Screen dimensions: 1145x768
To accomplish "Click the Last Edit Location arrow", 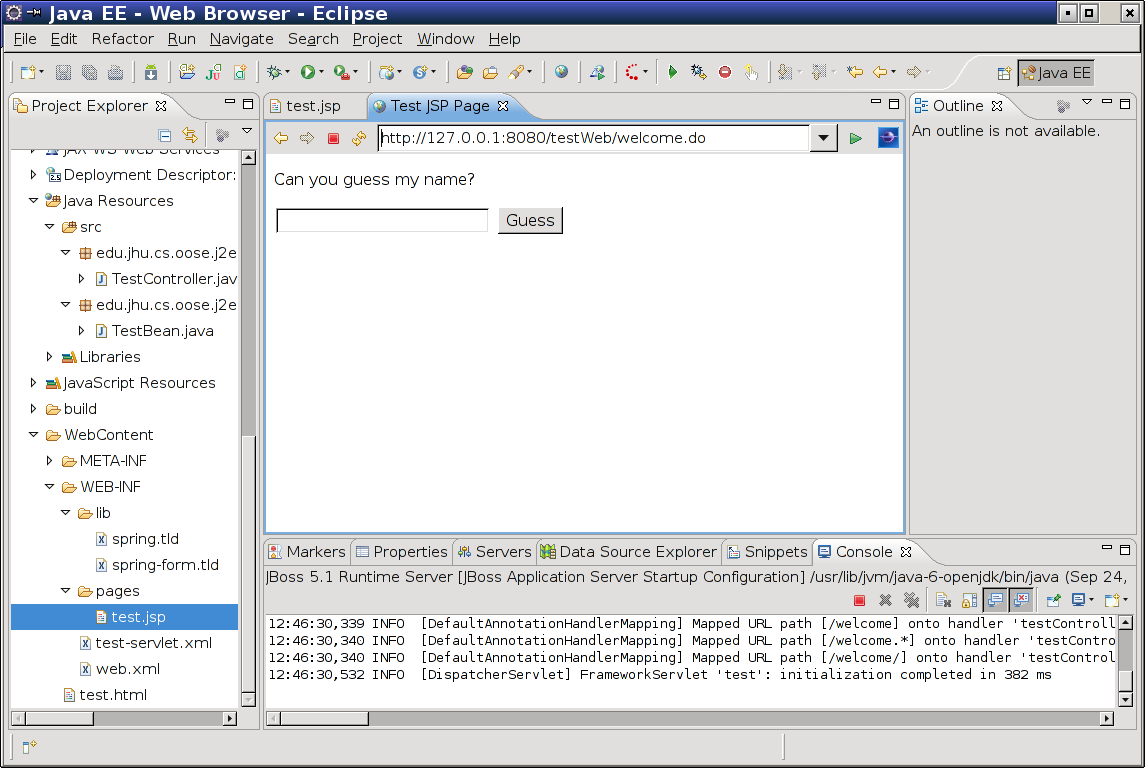I will pos(854,72).
